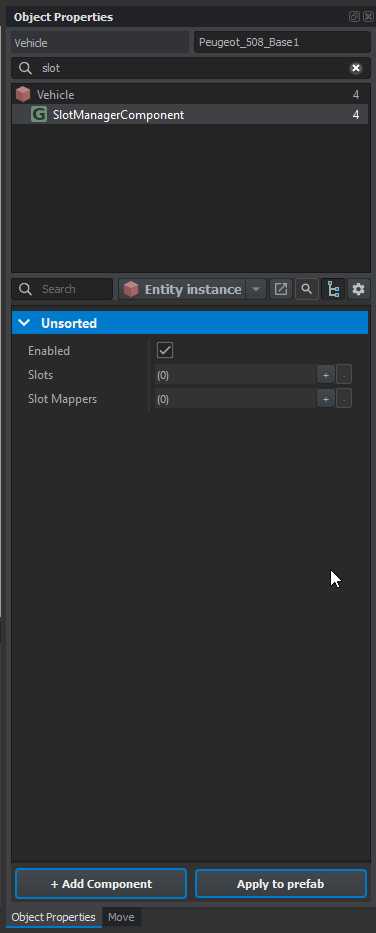
Task: Close the Object Properties panel
Action: (x=368, y=17)
